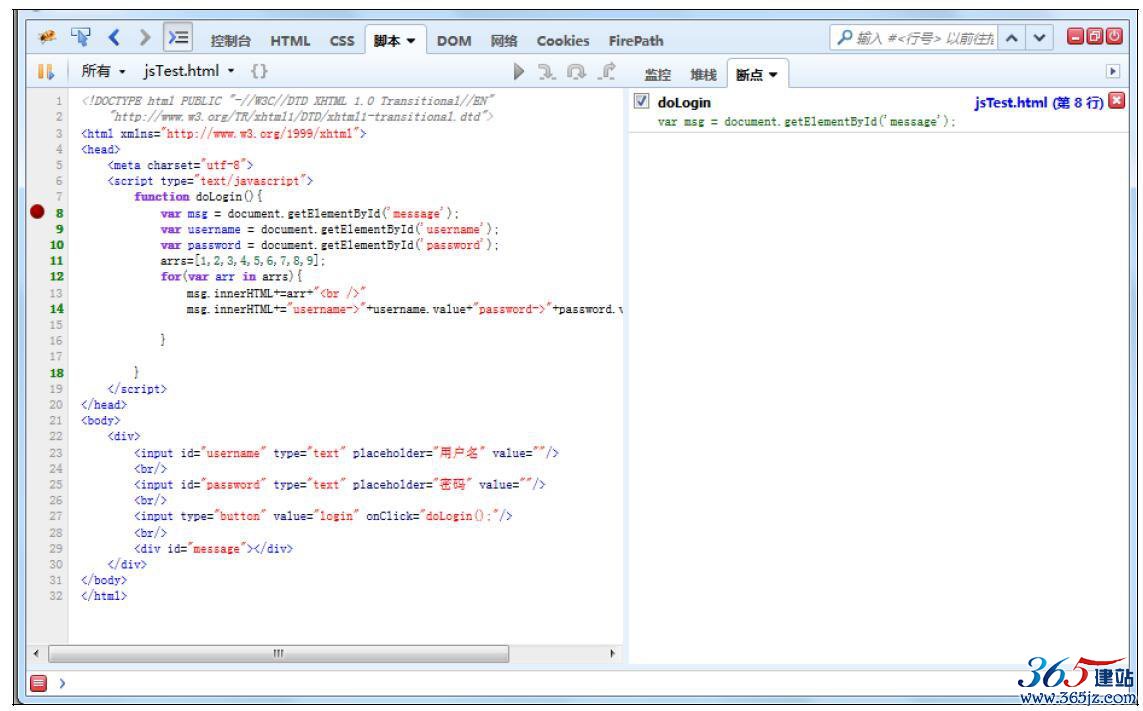Switch to the 控制台 tab

click(230, 41)
